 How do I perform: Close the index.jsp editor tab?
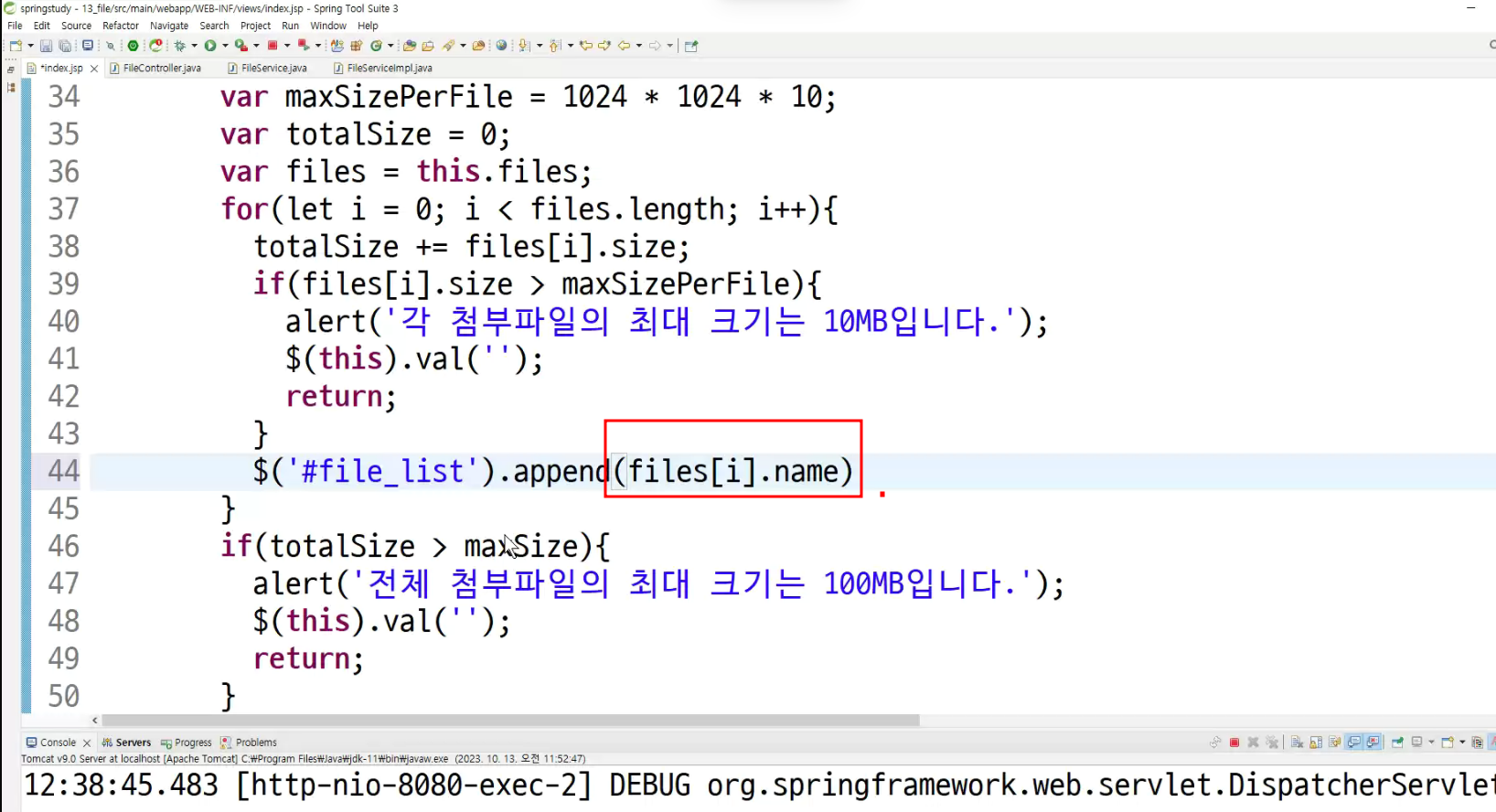coord(94,69)
